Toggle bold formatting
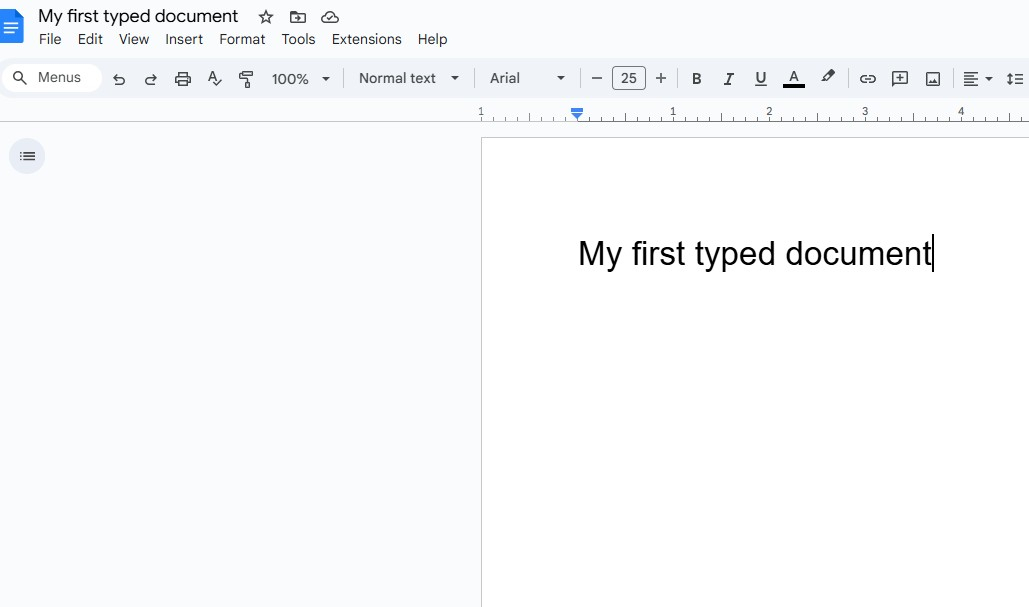Screen dimensions: 1029x607 (697, 79)
